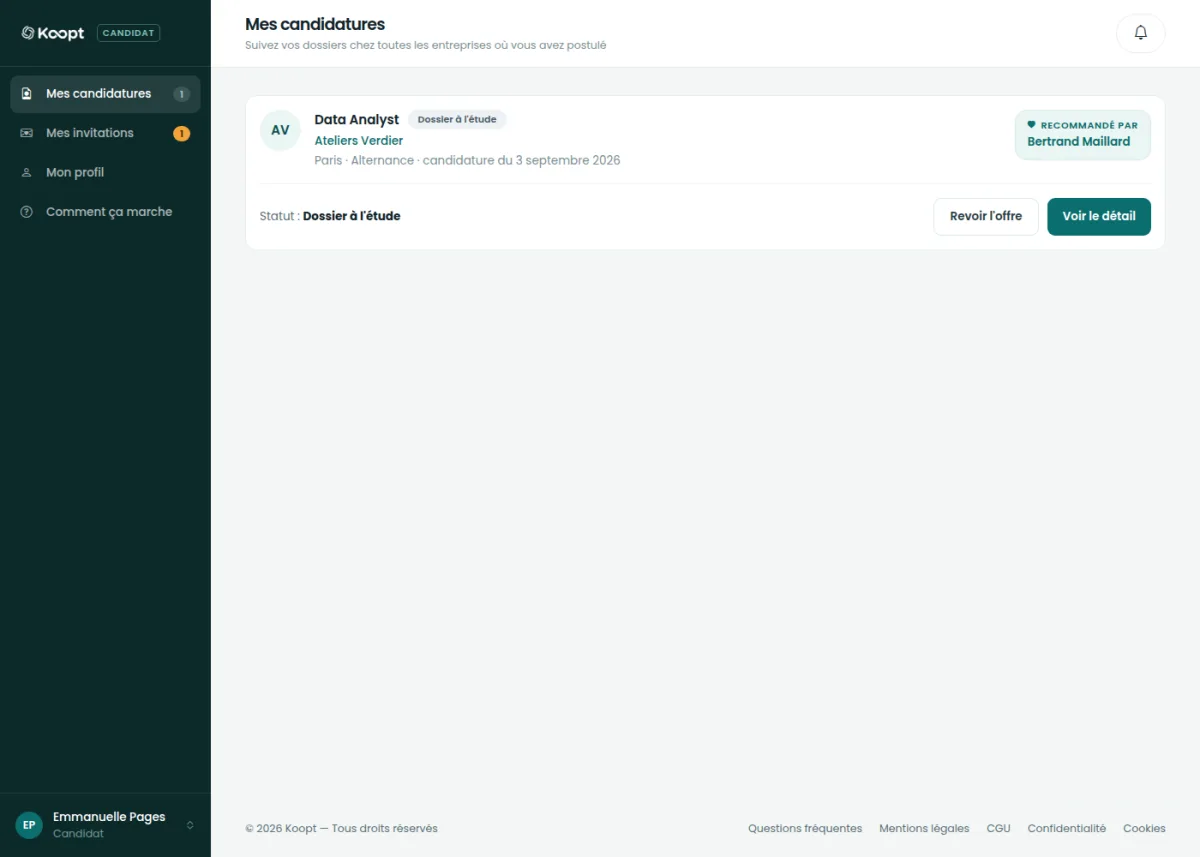Viewport: 1200px width, 857px height.
Task: Click the EP user avatar
Action: pyautogui.click(x=29, y=825)
